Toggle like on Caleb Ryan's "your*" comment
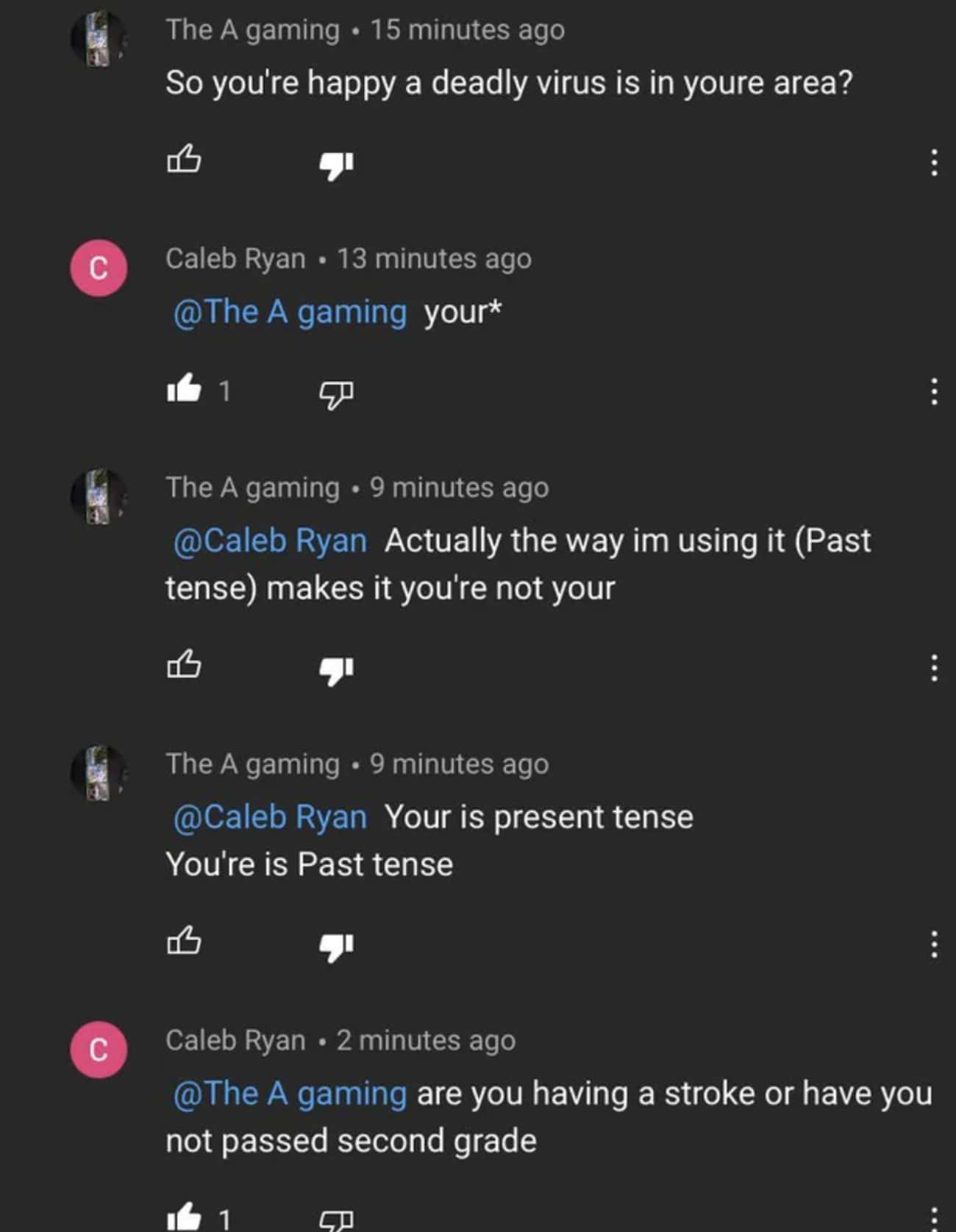The width and height of the screenshot is (956, 1232). pyautogui.click(x=184, y=388)
